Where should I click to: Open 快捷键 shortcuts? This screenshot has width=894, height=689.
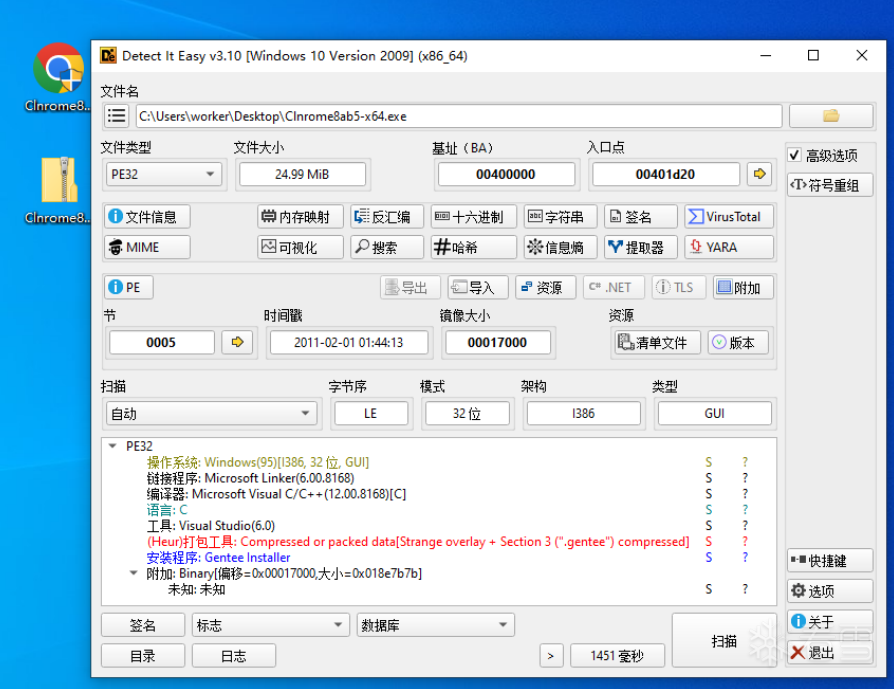(x=830, y=561)
